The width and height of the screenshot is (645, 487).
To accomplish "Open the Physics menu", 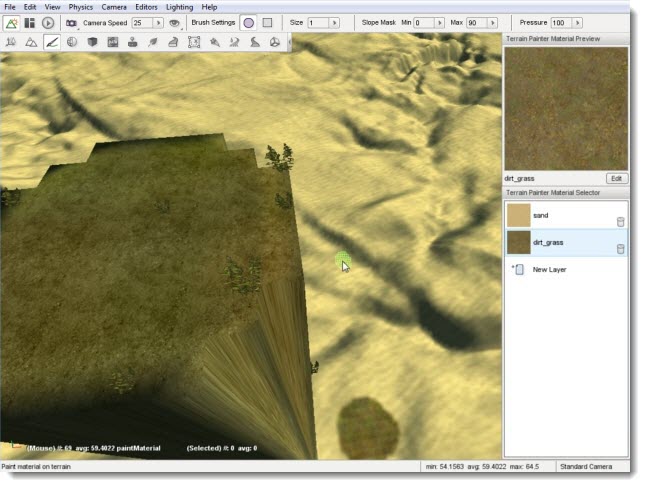I will point(80,7).
